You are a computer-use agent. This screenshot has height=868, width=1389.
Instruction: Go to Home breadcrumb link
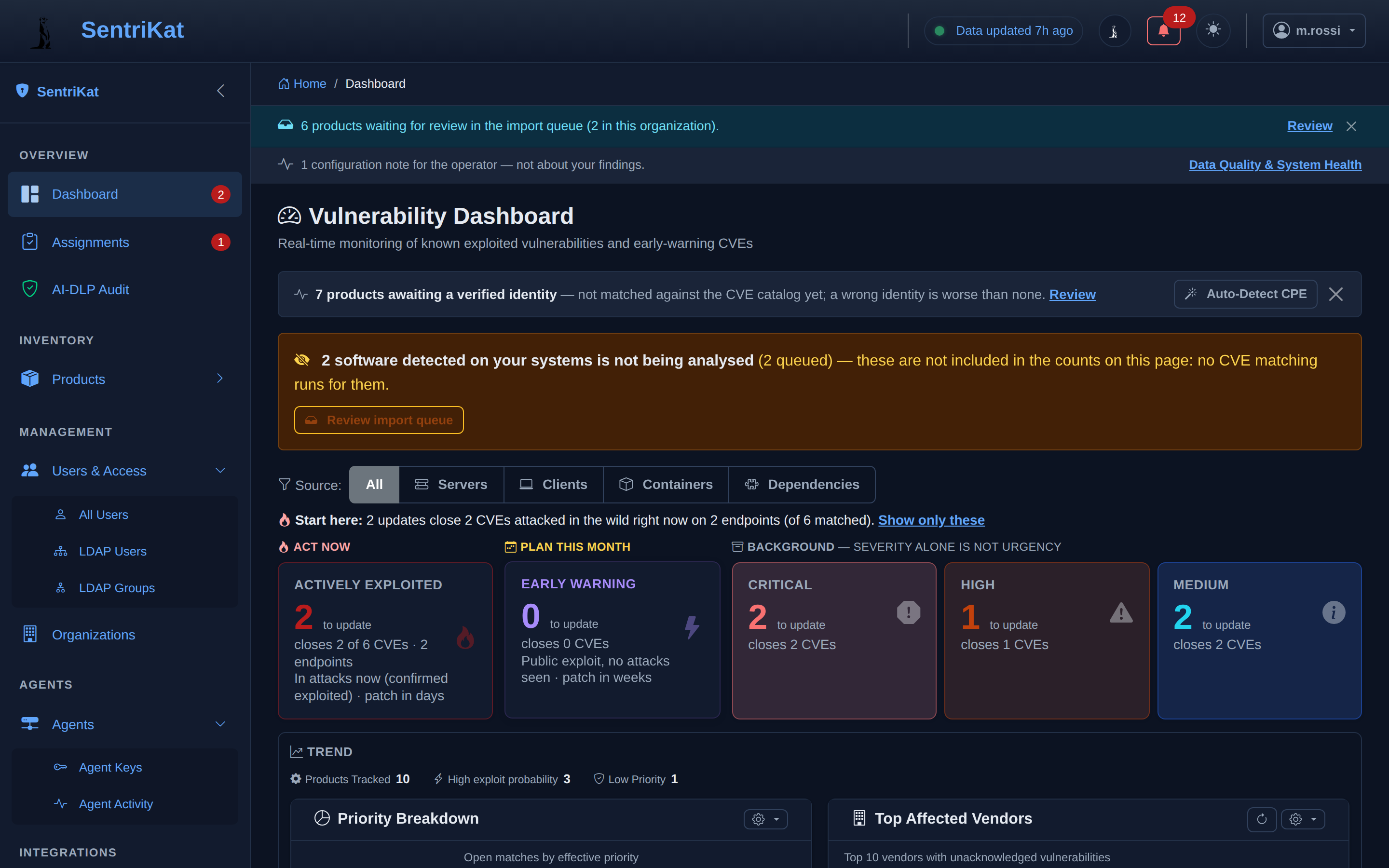302,84
